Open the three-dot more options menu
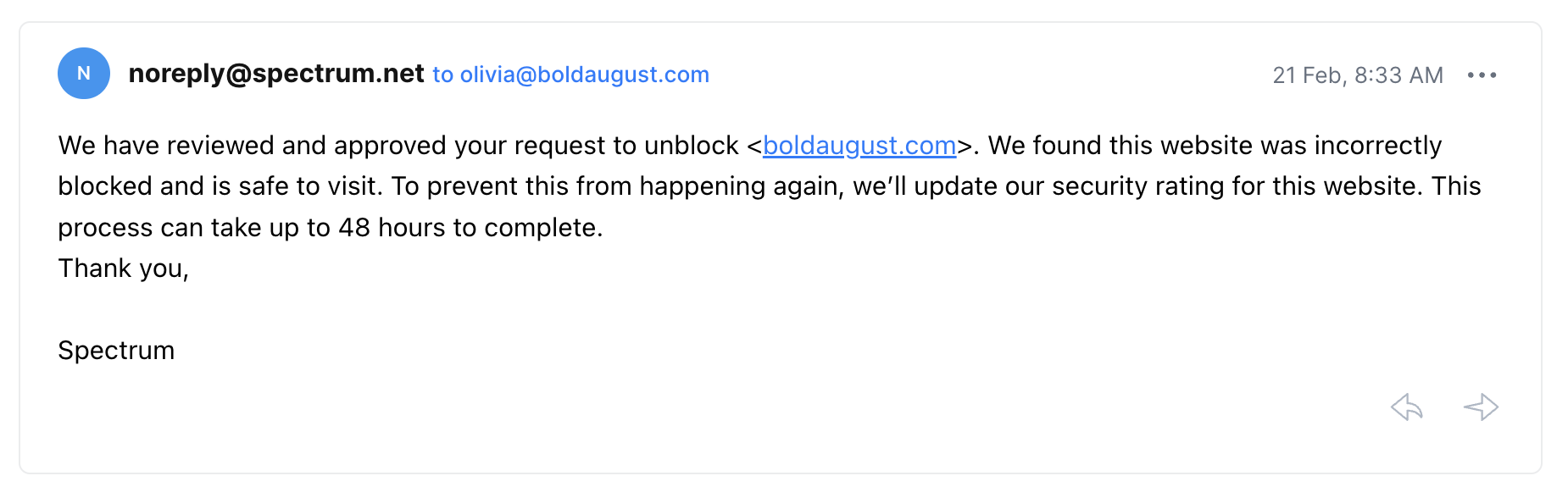The height and width of the screenshot is (498, 1568). pyautogui.click(x=1482, y=75)
